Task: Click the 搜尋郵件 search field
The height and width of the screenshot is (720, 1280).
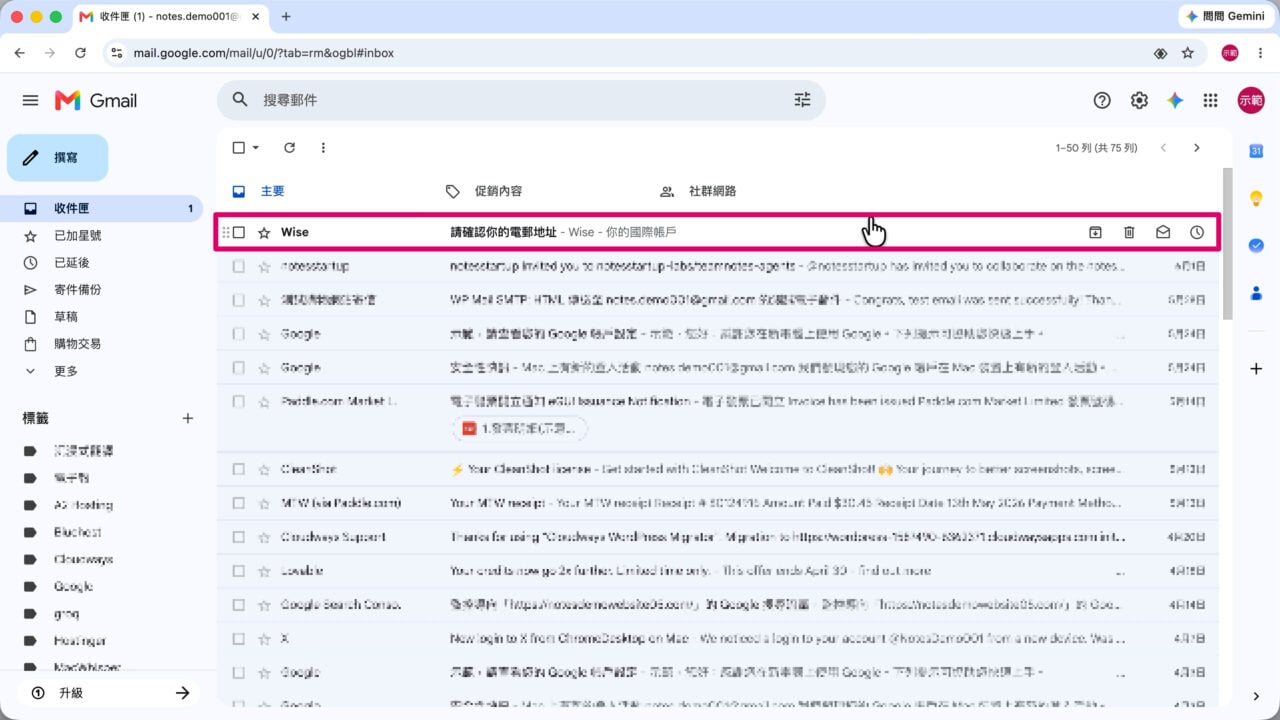Action: click(x=520, y=100)
